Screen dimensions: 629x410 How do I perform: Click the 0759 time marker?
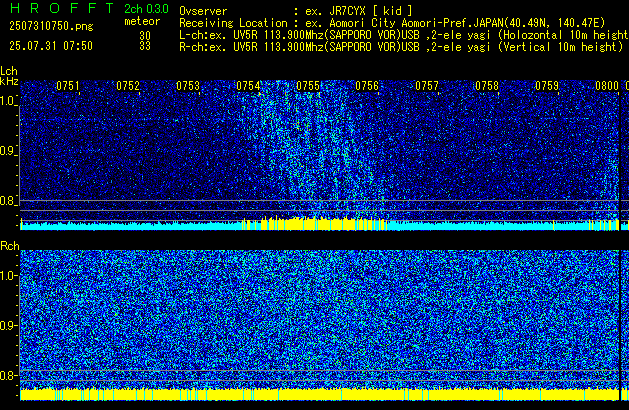click(x=547, y=86)
